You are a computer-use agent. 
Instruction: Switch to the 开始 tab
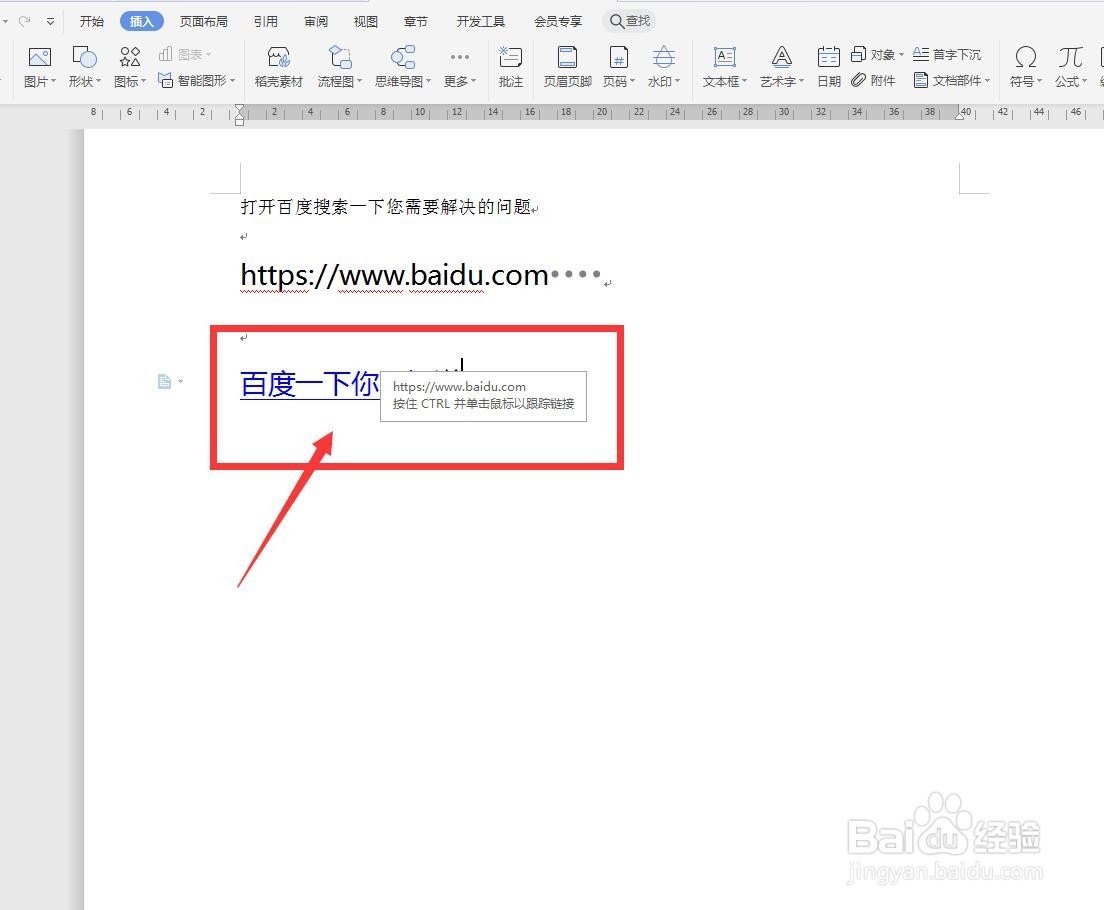(x=92, y=21)
